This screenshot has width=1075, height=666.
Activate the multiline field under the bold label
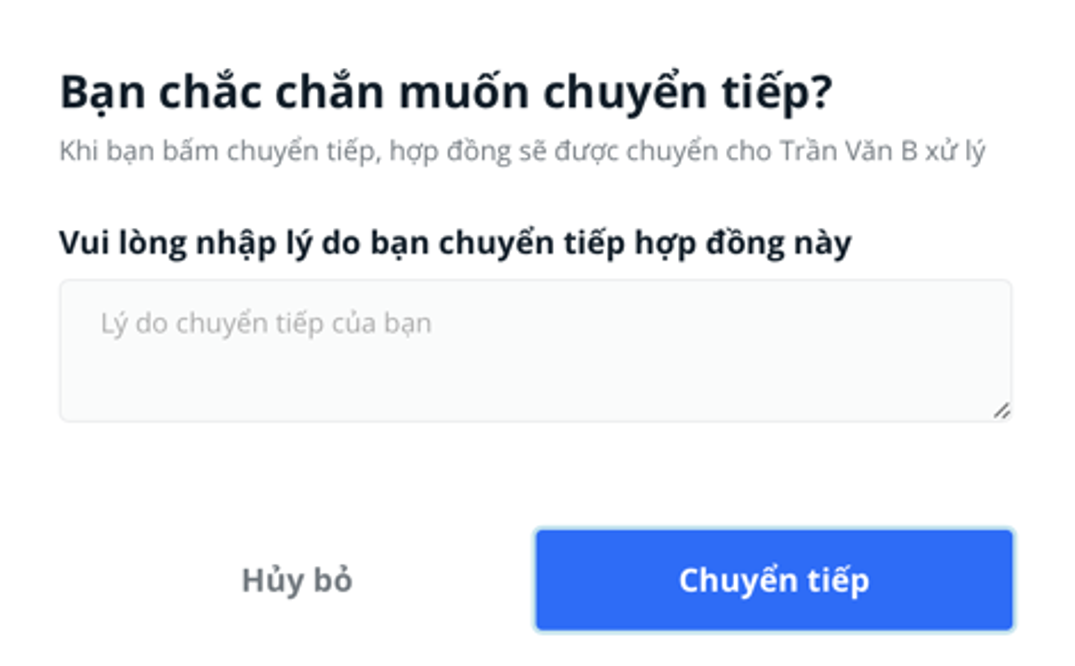(535, 350)
